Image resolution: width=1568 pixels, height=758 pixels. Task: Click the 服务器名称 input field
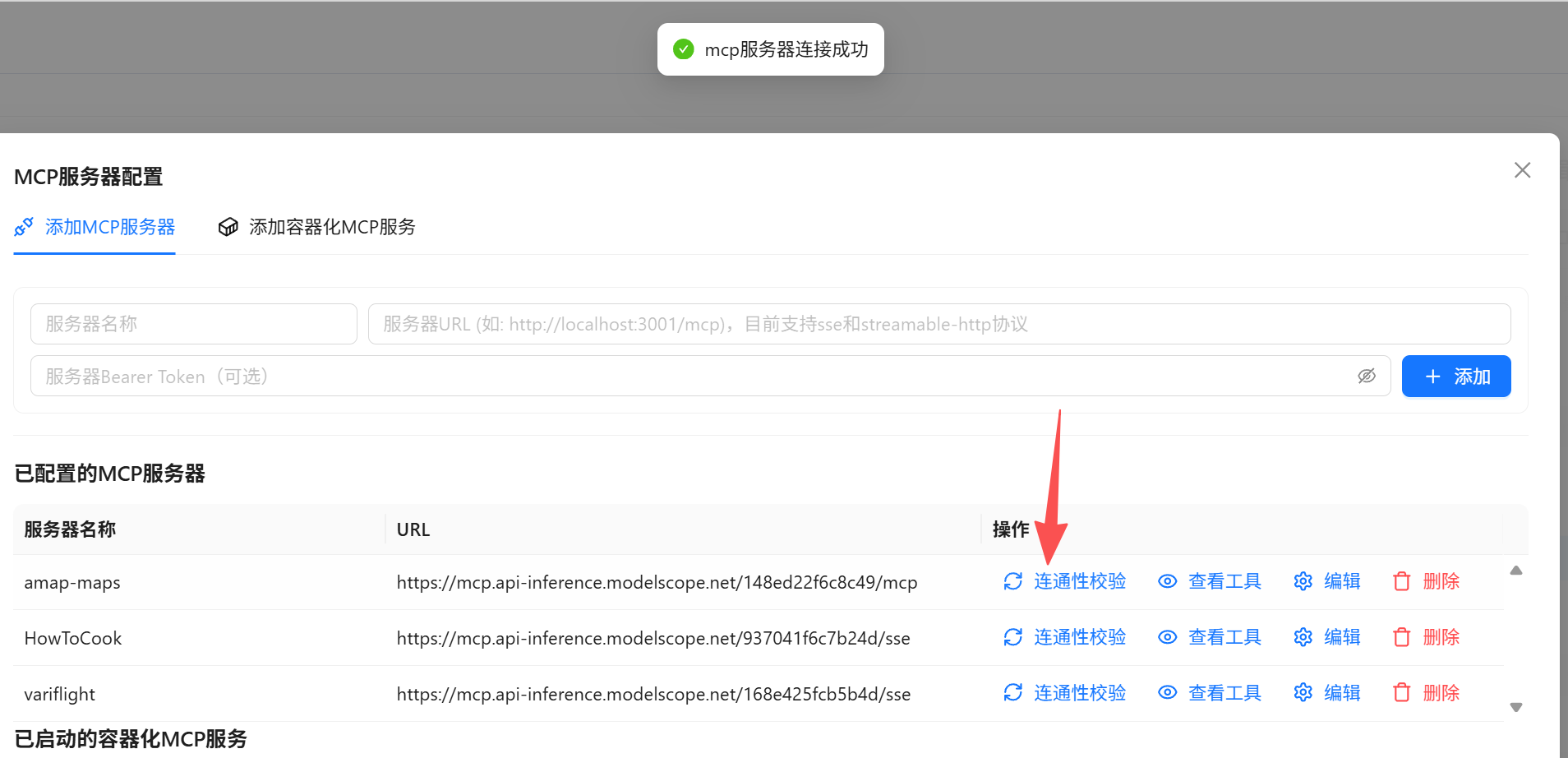tap(193, 323)
